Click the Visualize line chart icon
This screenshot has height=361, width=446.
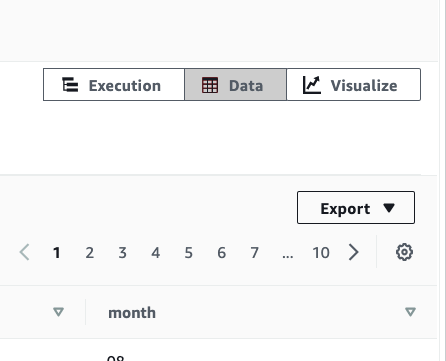[312, 85]
